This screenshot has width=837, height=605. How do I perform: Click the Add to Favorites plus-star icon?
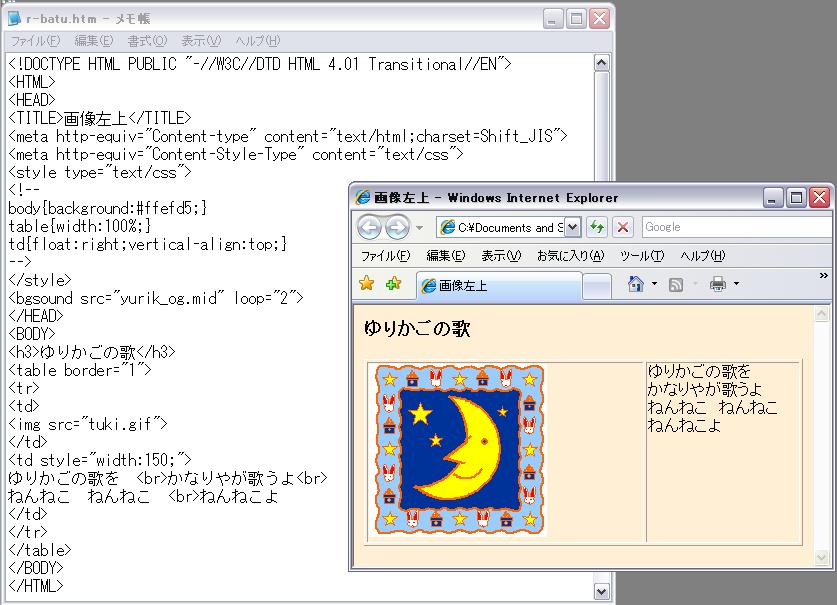point(393,283)
